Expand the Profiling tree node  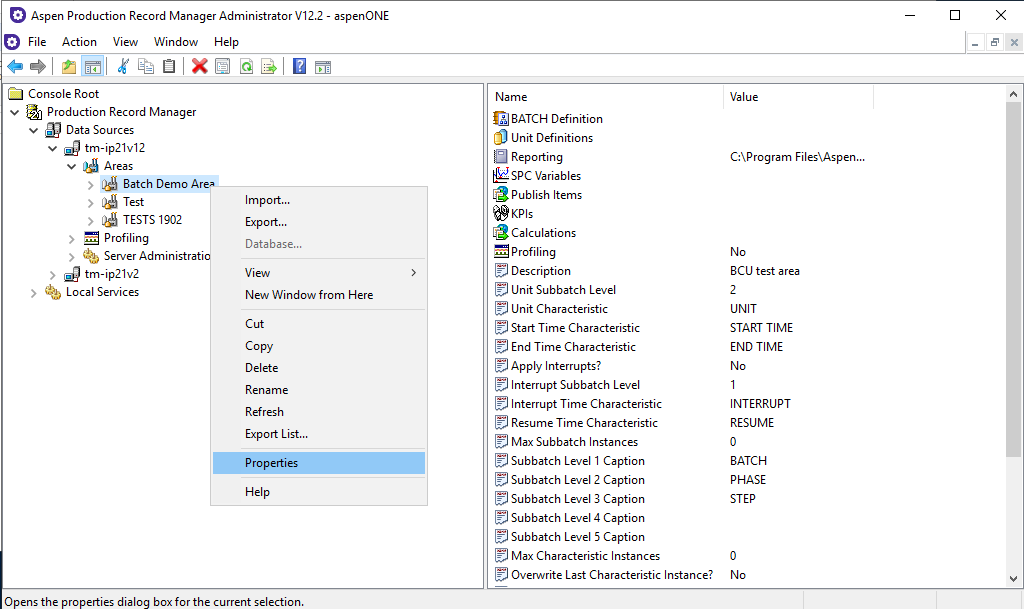[x=72, y=238]
